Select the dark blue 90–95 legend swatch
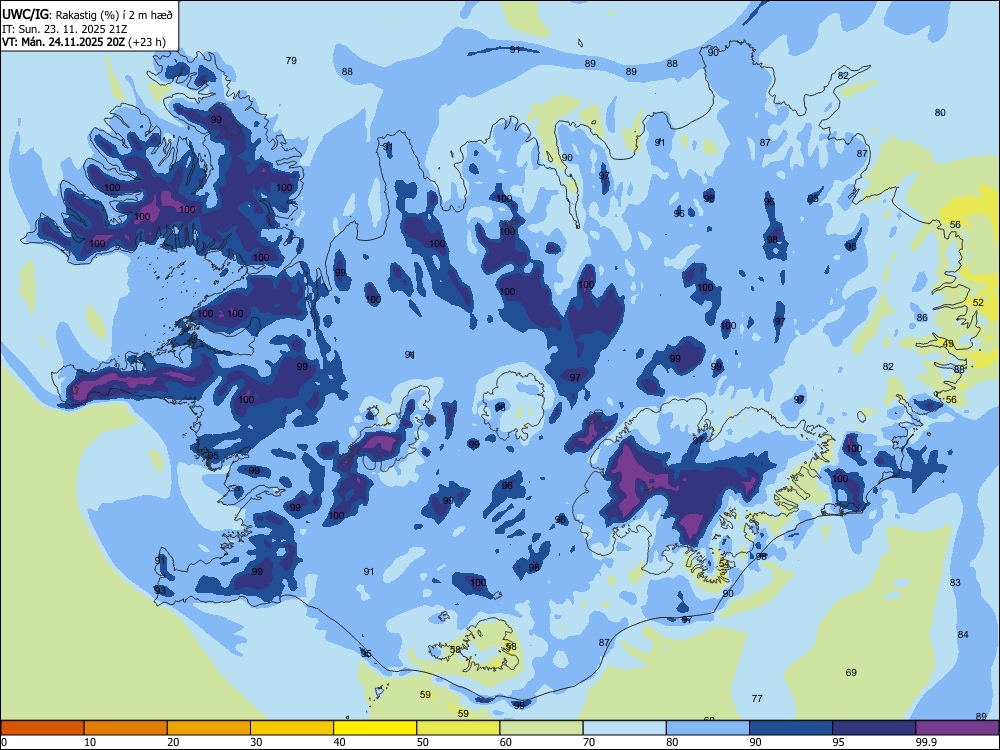 click(791, 728)
